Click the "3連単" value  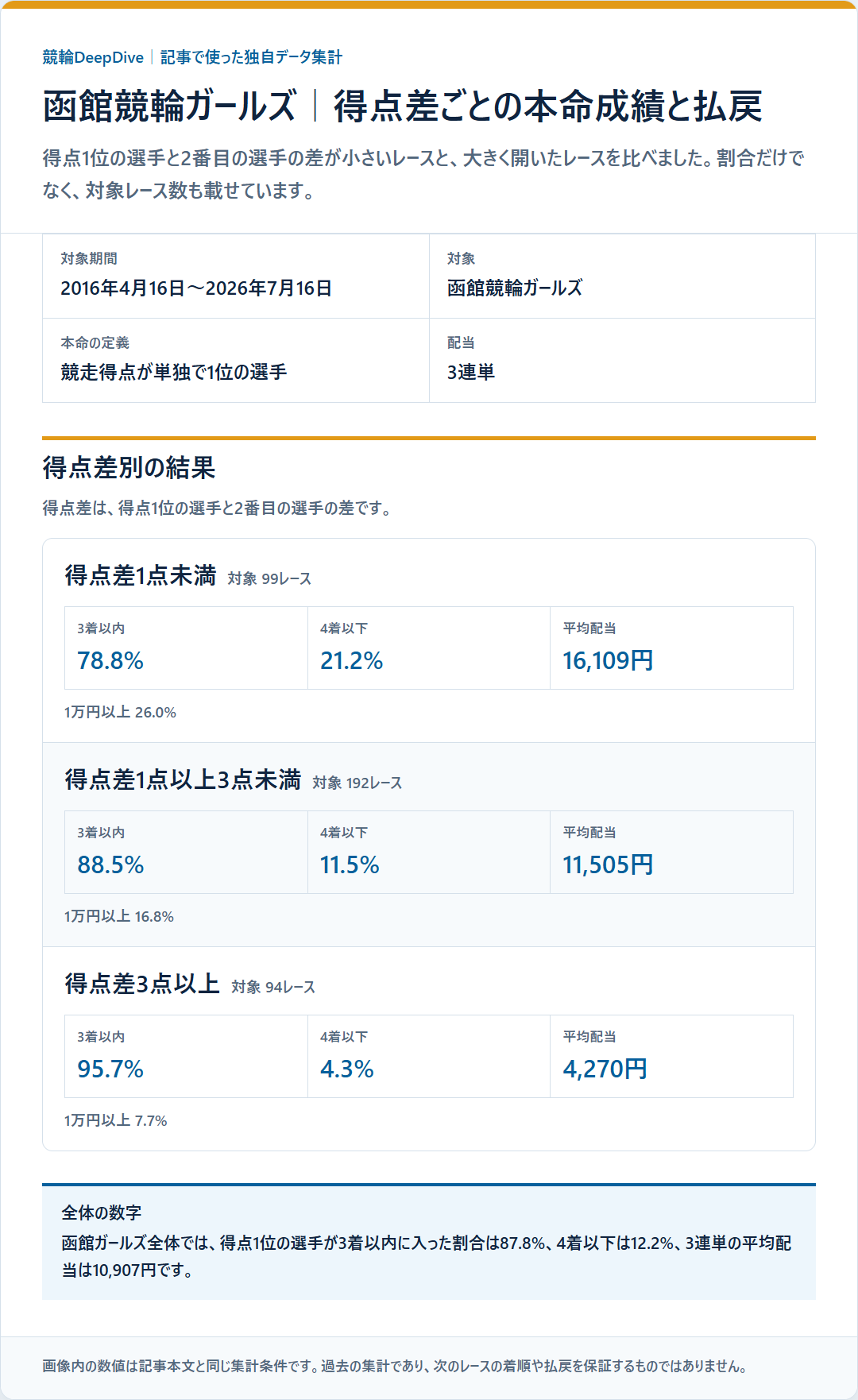click(x=471, y=372)
